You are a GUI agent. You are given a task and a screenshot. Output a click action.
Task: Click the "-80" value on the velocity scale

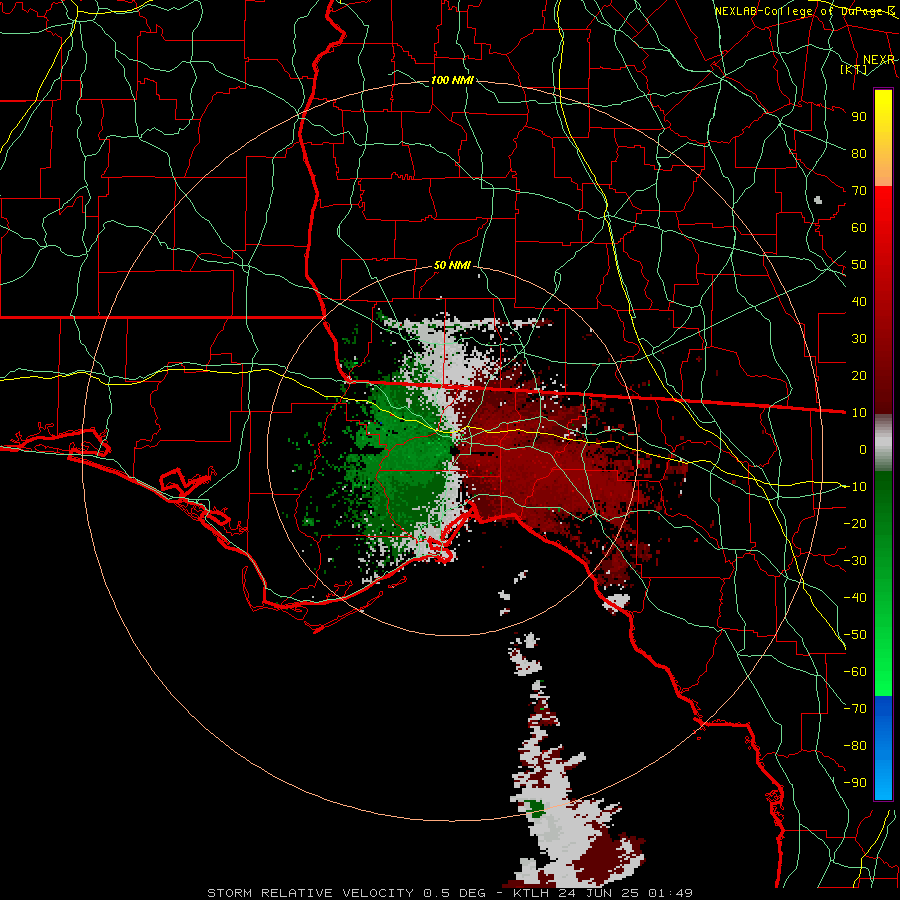[855, 746]
